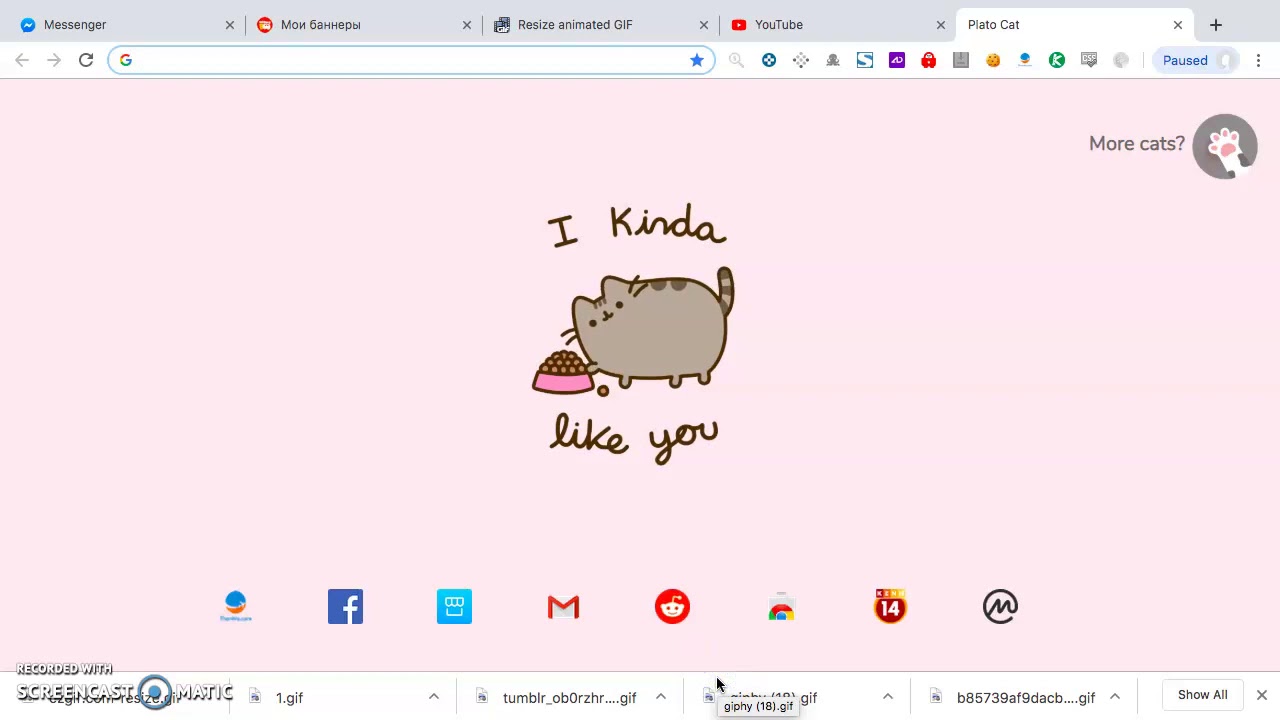Expand options for b85739af9dacb download
Image resolution: width=1280 pixels, height=720 pixels.
(x=1115, y=697)
